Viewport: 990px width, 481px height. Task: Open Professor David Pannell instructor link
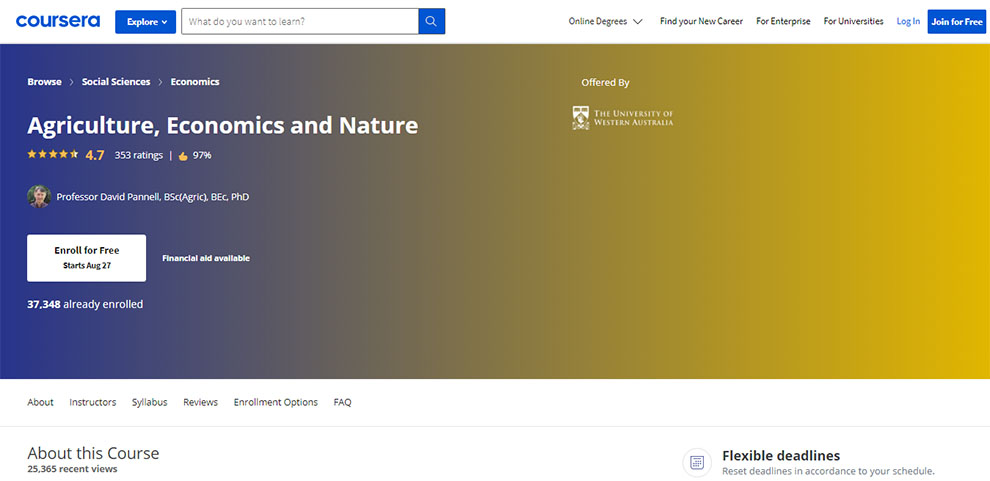153,197
